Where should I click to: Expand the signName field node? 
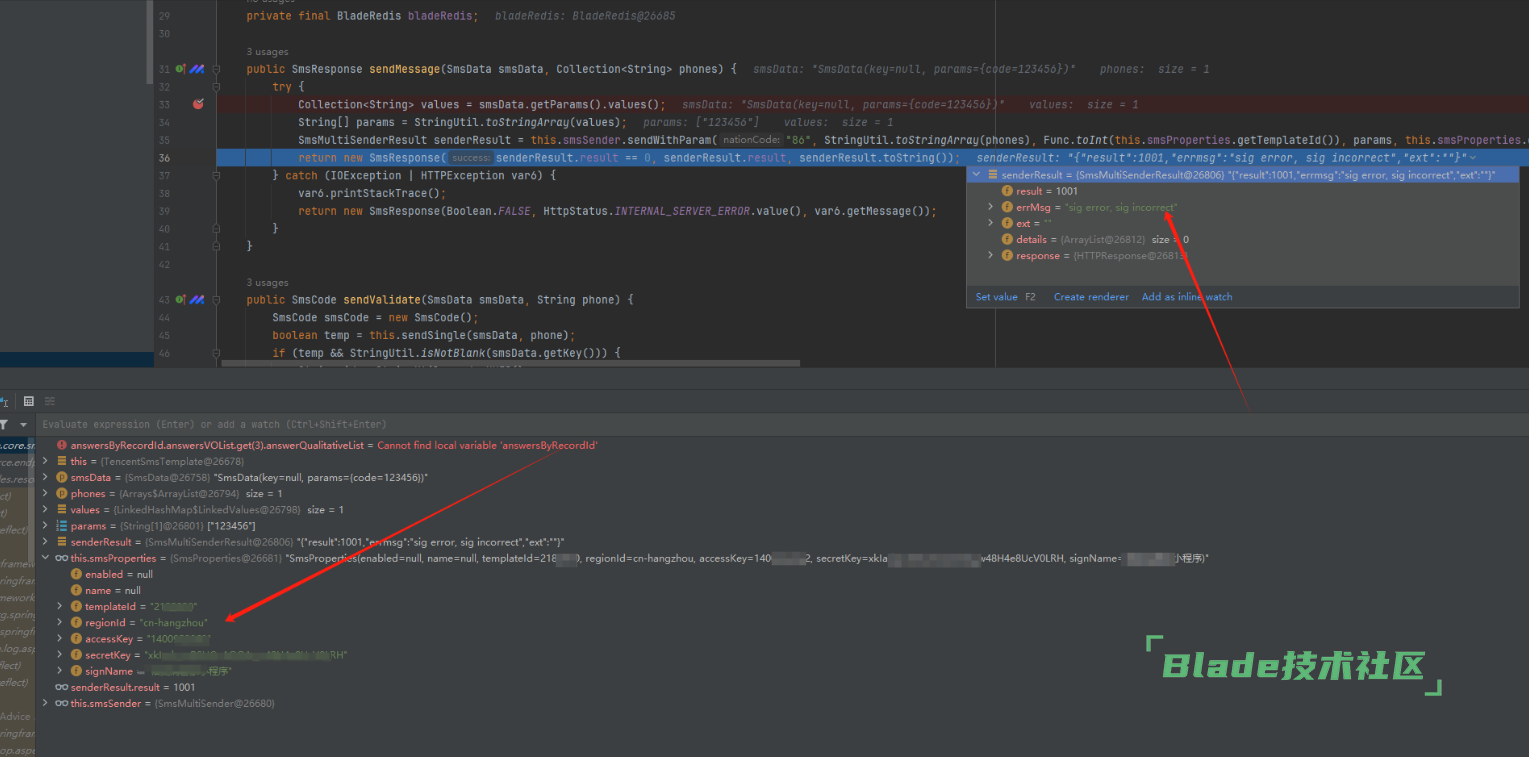tap(60, 671)
